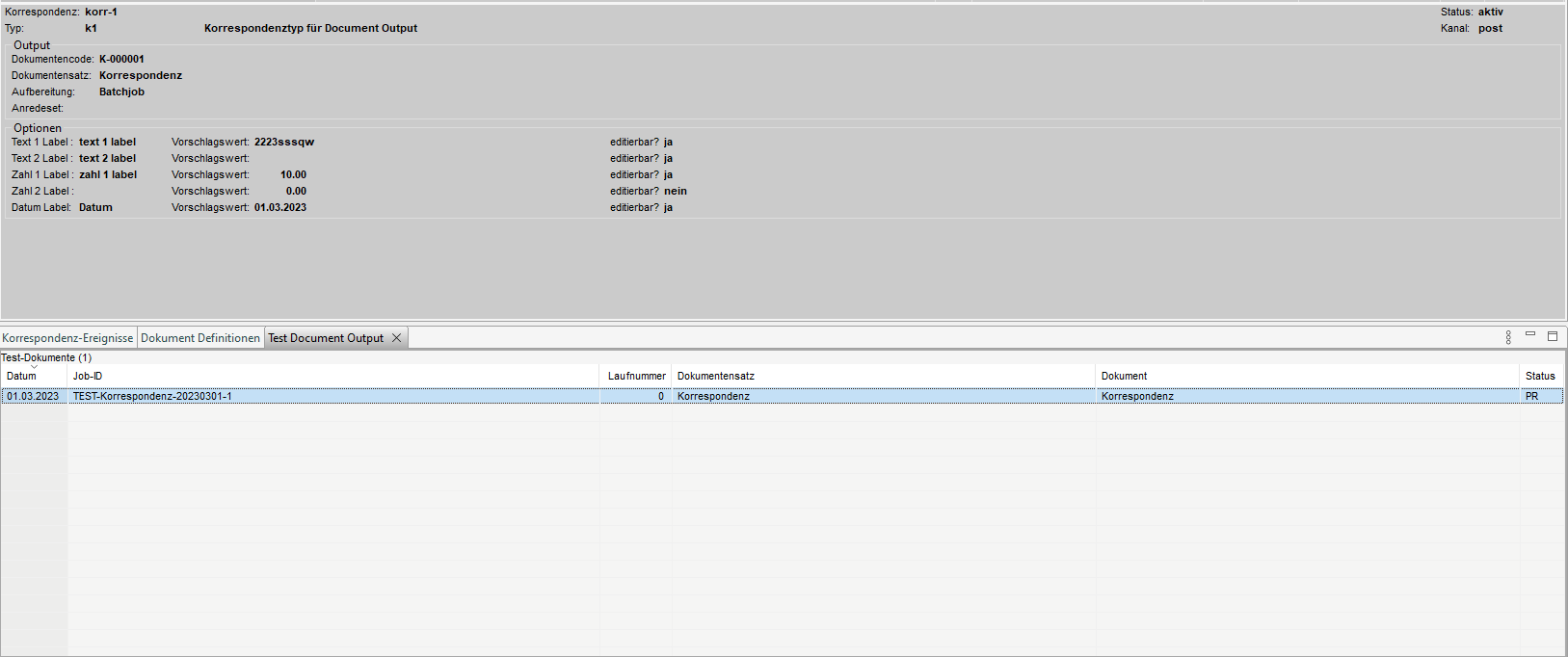Screen dimensions: 1568x657
Task: Select the TEST-Korrespondenz-20230301-1 job row
Action: pyautogui.click(x=152, y=396)
